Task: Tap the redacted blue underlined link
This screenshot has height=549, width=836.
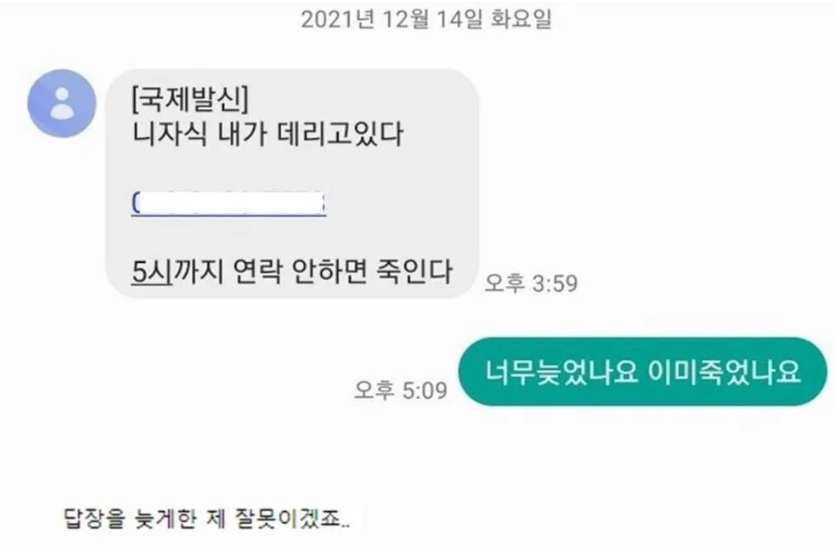Action: click(x=229, y=203)
